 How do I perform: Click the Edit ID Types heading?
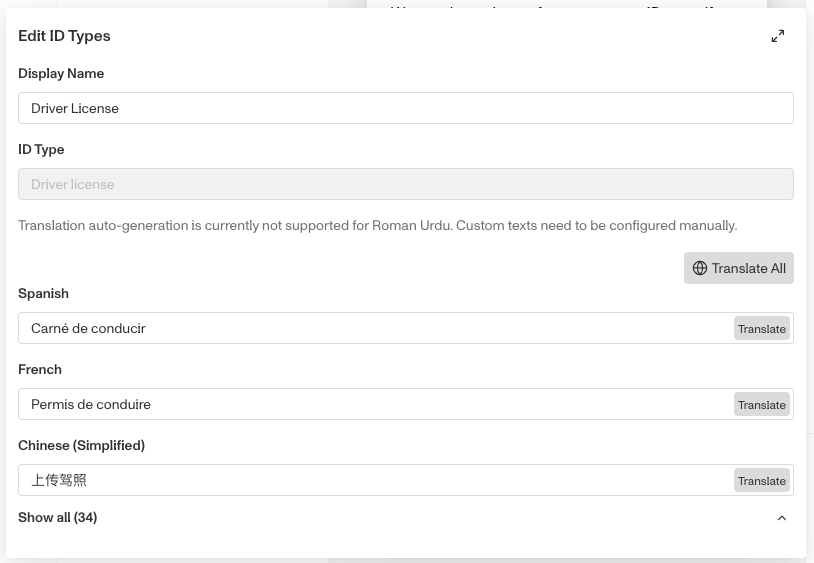pos(64,36)
